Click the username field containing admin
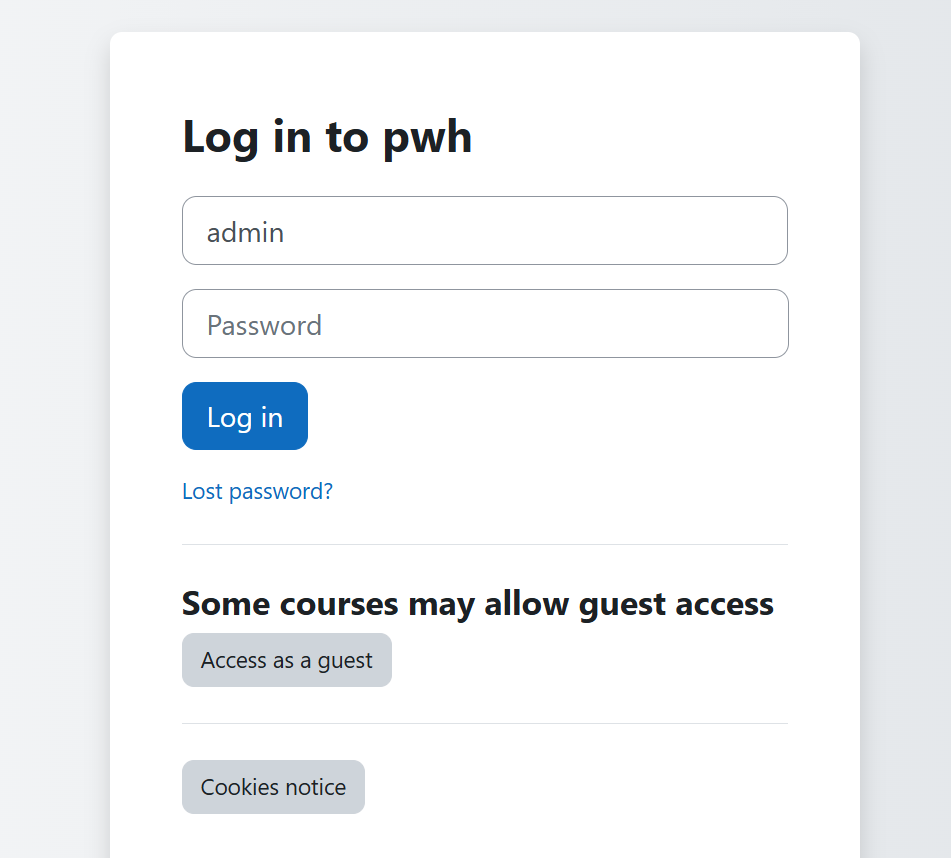Screen dimensions: 951x858 [x=485, y=230]
